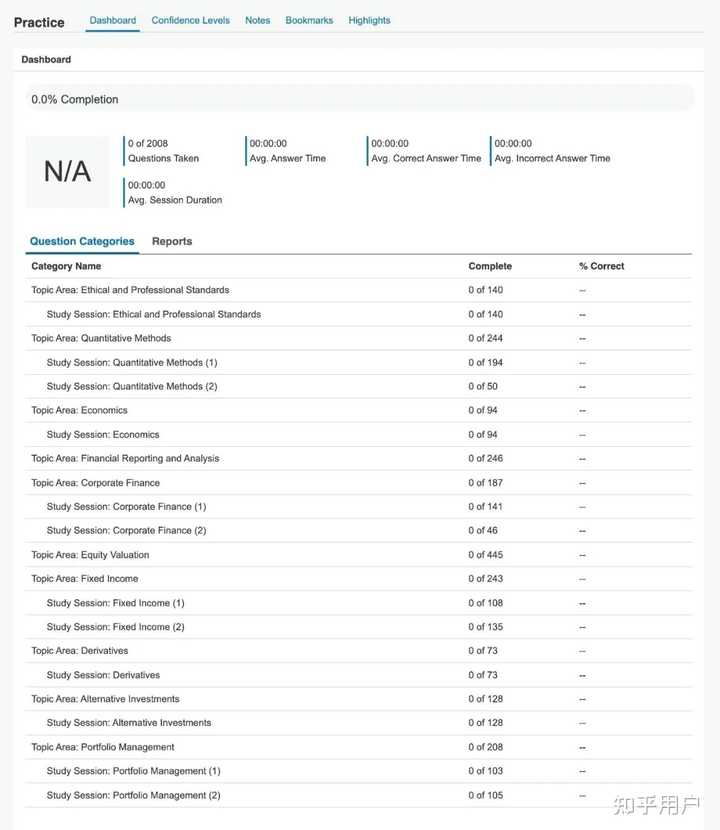Click the '0 of 141' completion count
Image resolution: width=720 pixels, height=830 pixels.
[x=485, y=507]
